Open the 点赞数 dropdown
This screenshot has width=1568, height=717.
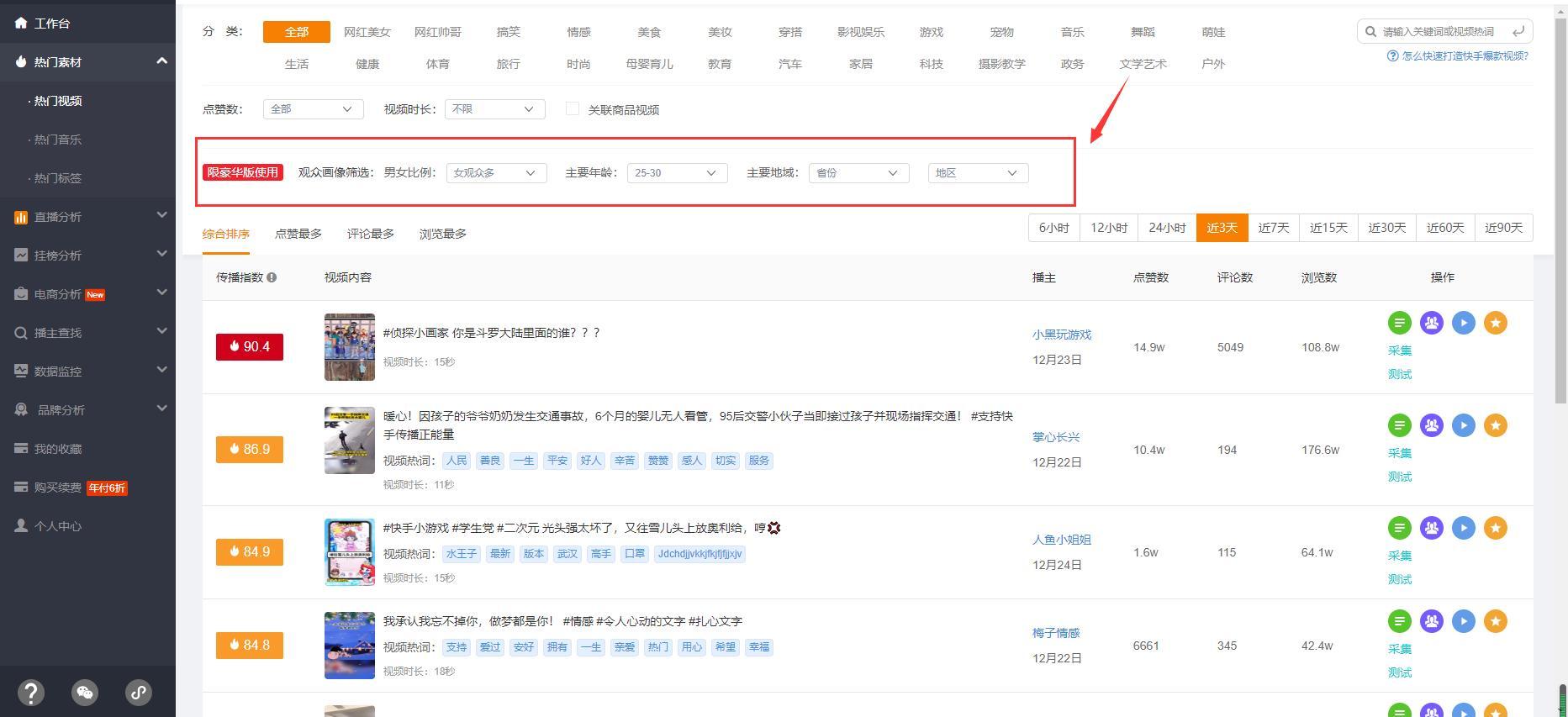coord(313,109)
